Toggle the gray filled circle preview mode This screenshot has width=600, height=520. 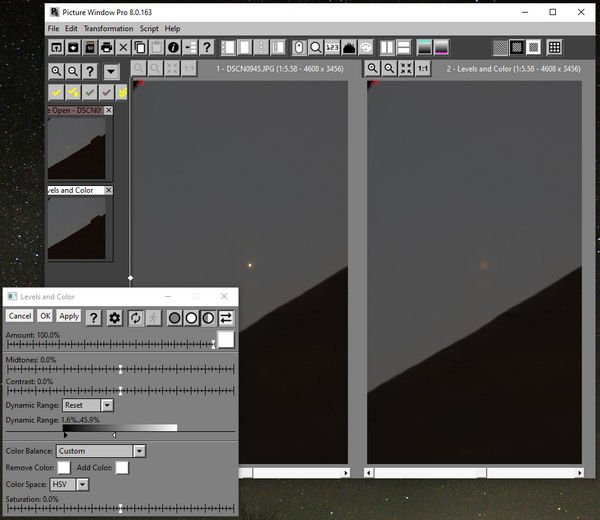coord(174,317)
